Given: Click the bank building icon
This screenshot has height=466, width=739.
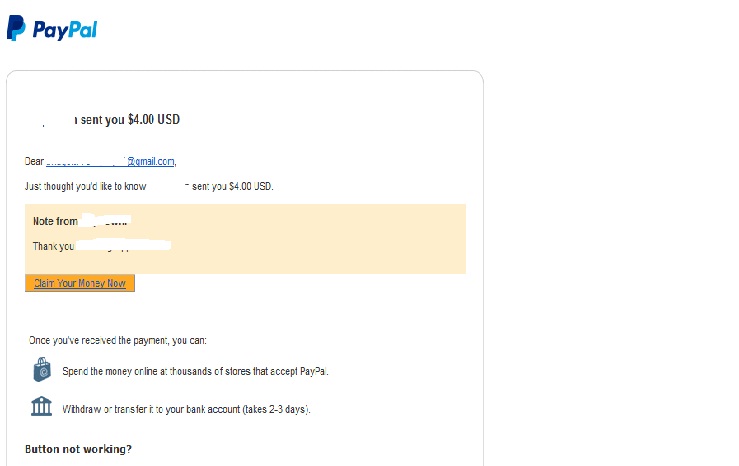Looking at the screenshot, I should pos(42,408).
